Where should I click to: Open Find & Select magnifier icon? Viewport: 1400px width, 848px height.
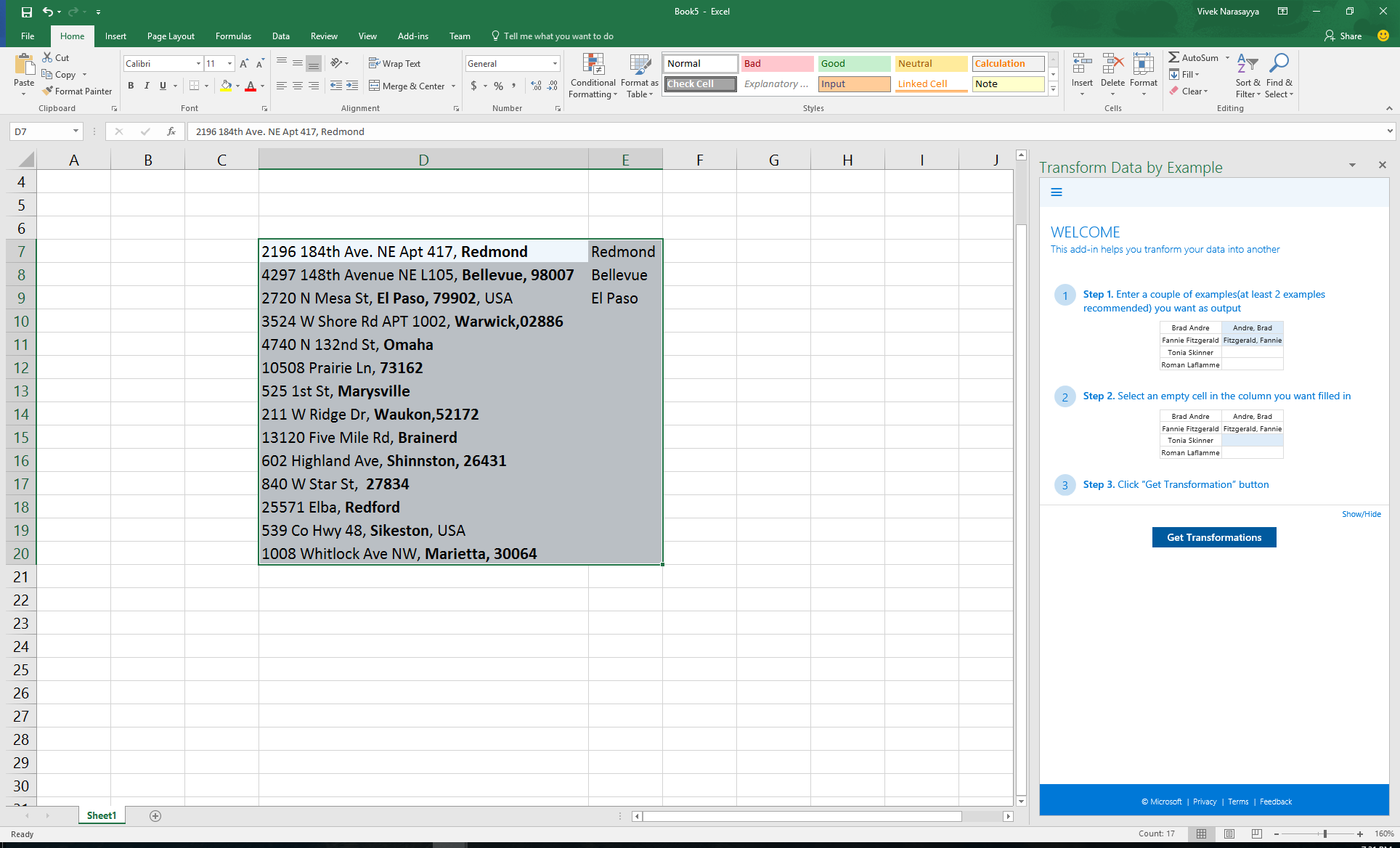tap(1279, 64)
